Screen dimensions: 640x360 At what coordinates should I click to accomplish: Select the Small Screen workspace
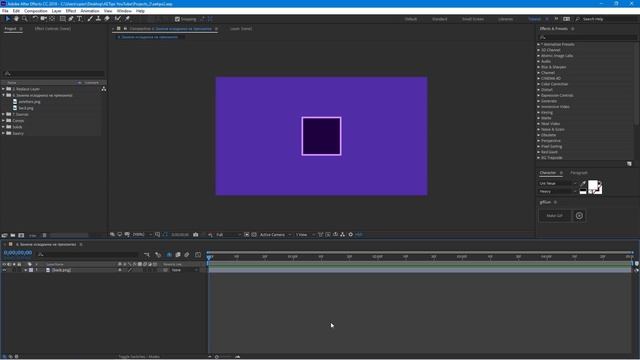coord(473,19)
